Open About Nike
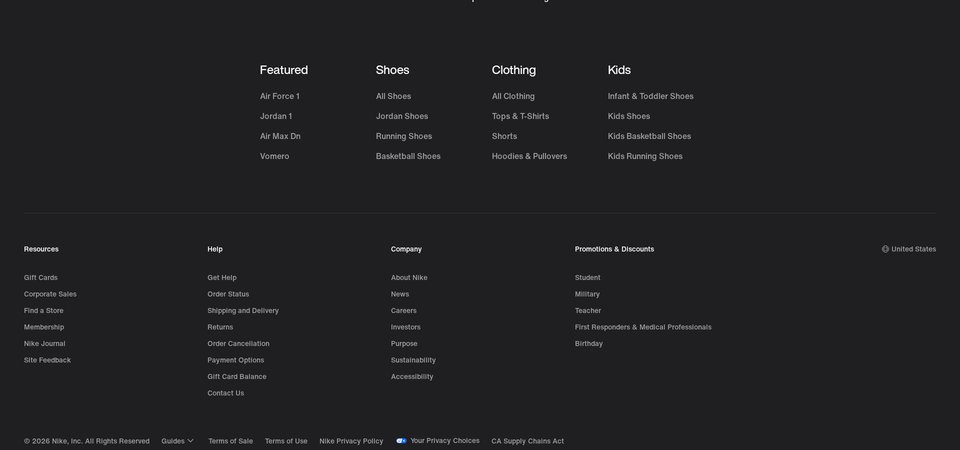The width and height of the screenshot is (960, 450). (409, 278)
